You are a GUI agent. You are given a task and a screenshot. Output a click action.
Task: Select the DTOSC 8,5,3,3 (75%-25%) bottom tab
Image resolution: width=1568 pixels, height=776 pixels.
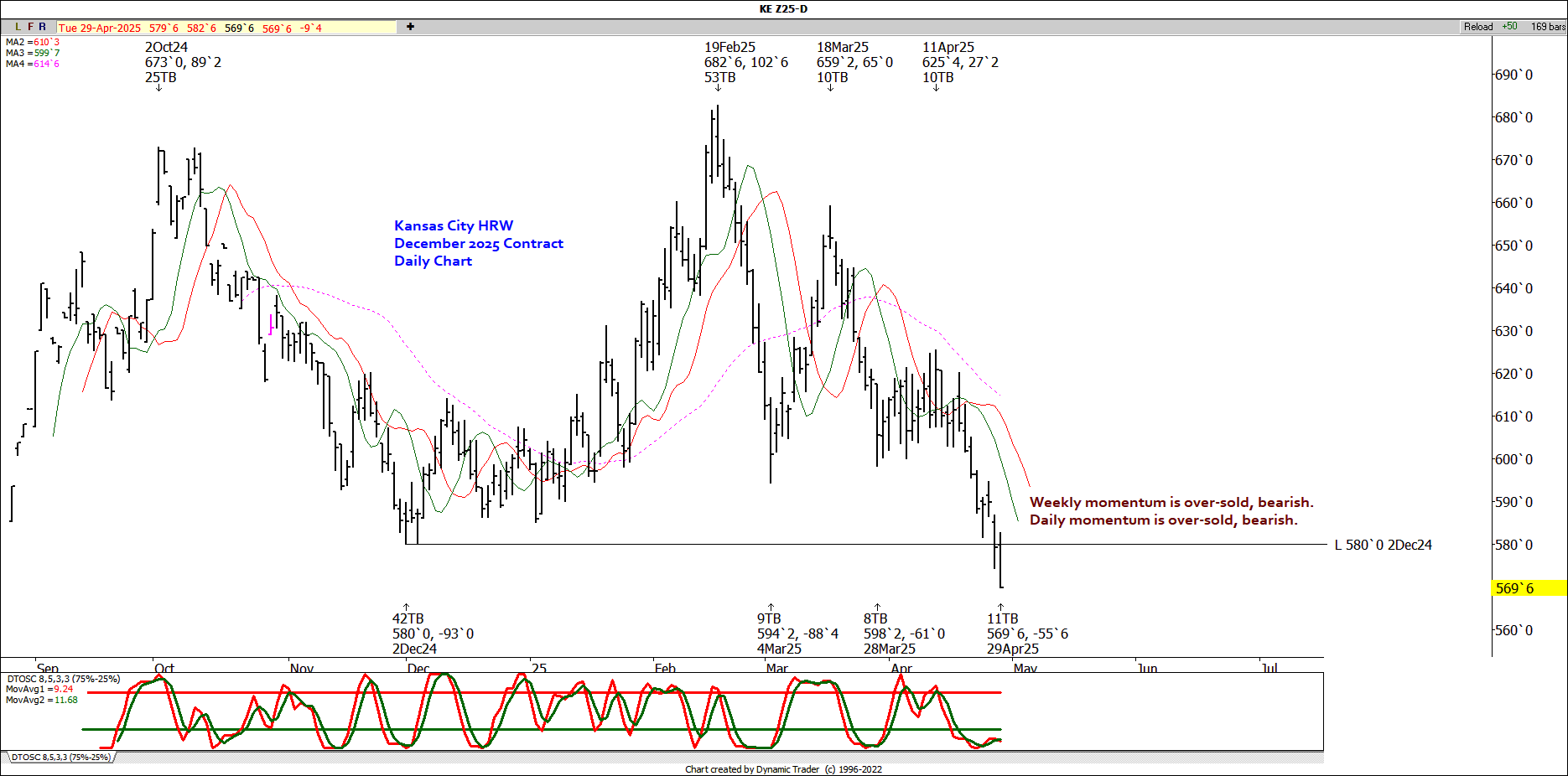point(60,758)
